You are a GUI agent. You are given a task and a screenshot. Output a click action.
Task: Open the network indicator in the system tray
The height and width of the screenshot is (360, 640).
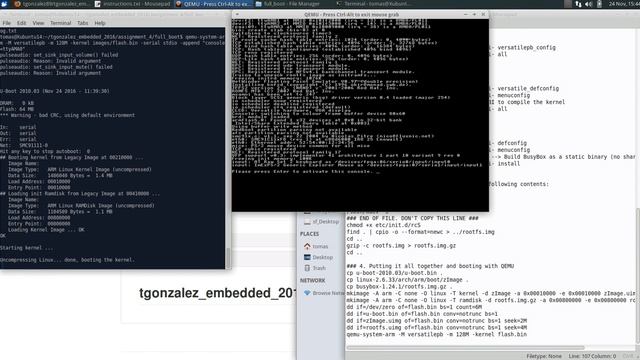pos(578,4)
